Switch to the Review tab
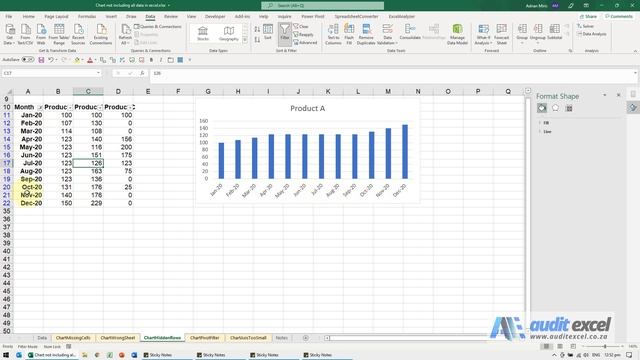Screen dimensions: 640x360 [x=171, y=16]
